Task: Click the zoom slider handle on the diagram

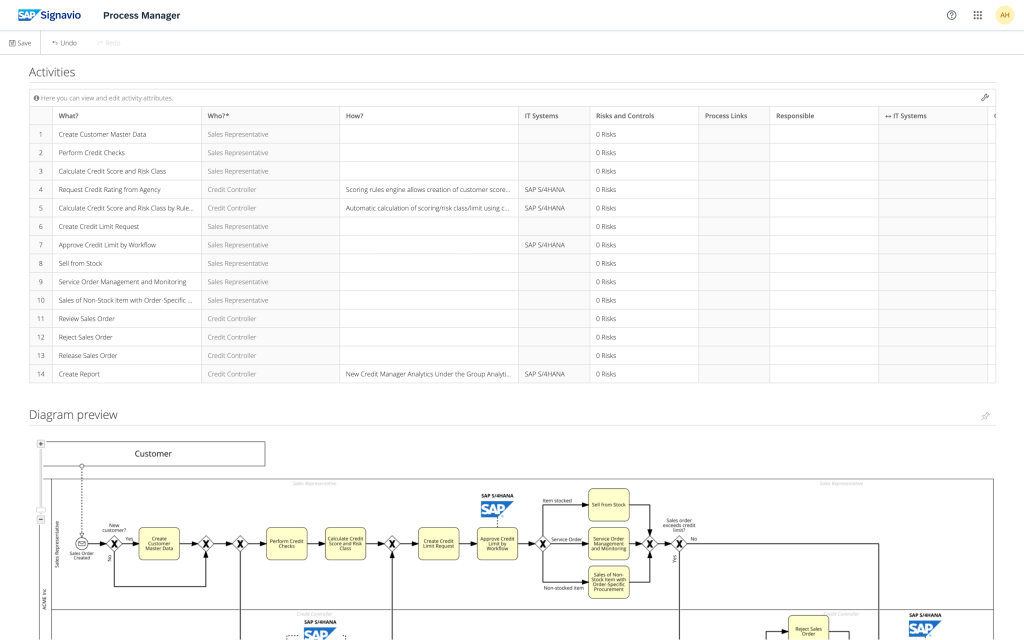Action: [40, 509]
